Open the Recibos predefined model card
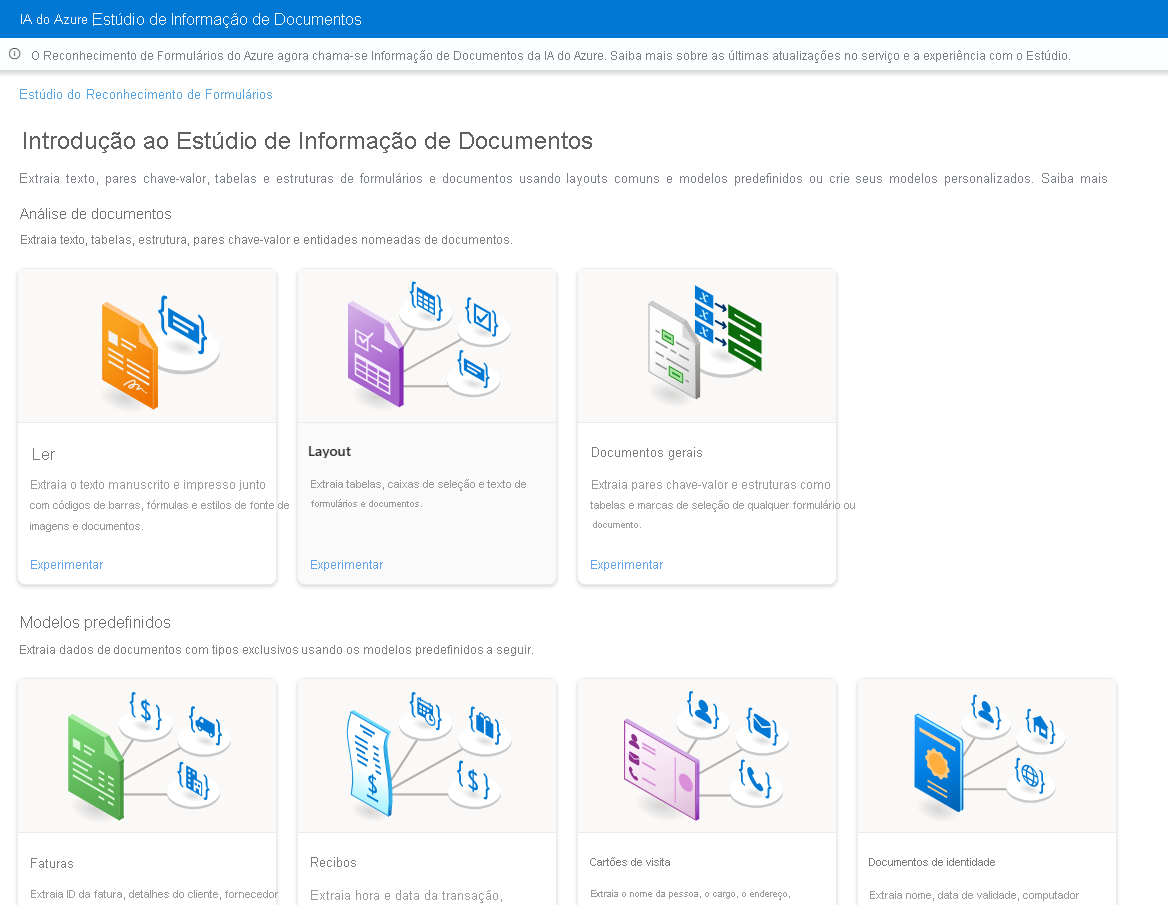This screenshot has height=905, width=1168. (x=427, y=790)
